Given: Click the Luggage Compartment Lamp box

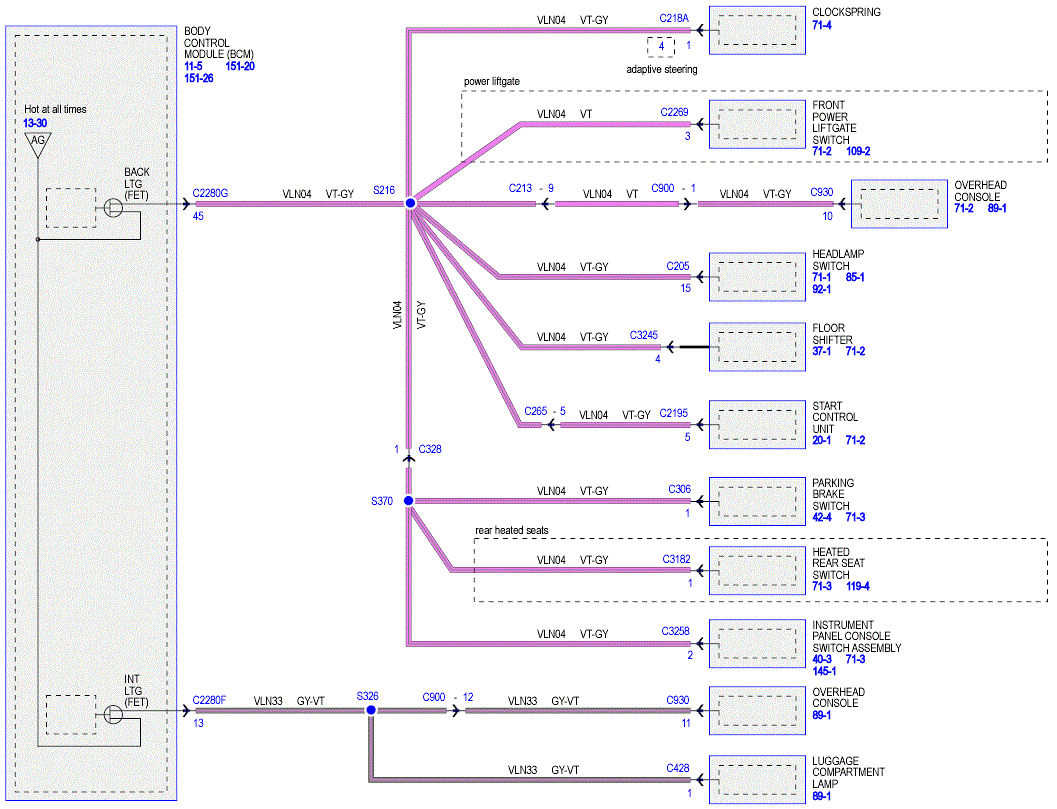Looking at the screenshot, I should [757, 779].
